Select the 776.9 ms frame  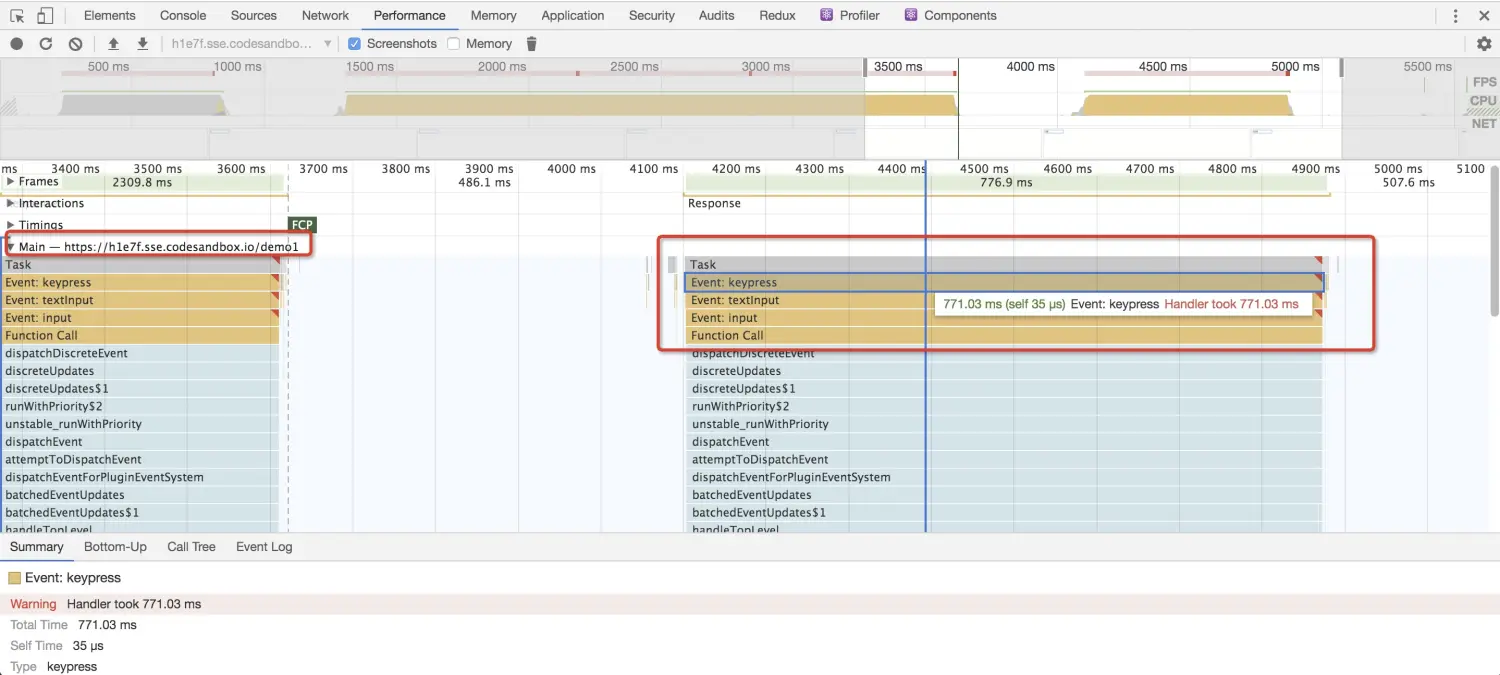pyautogui.click(x=1006, y=183)
